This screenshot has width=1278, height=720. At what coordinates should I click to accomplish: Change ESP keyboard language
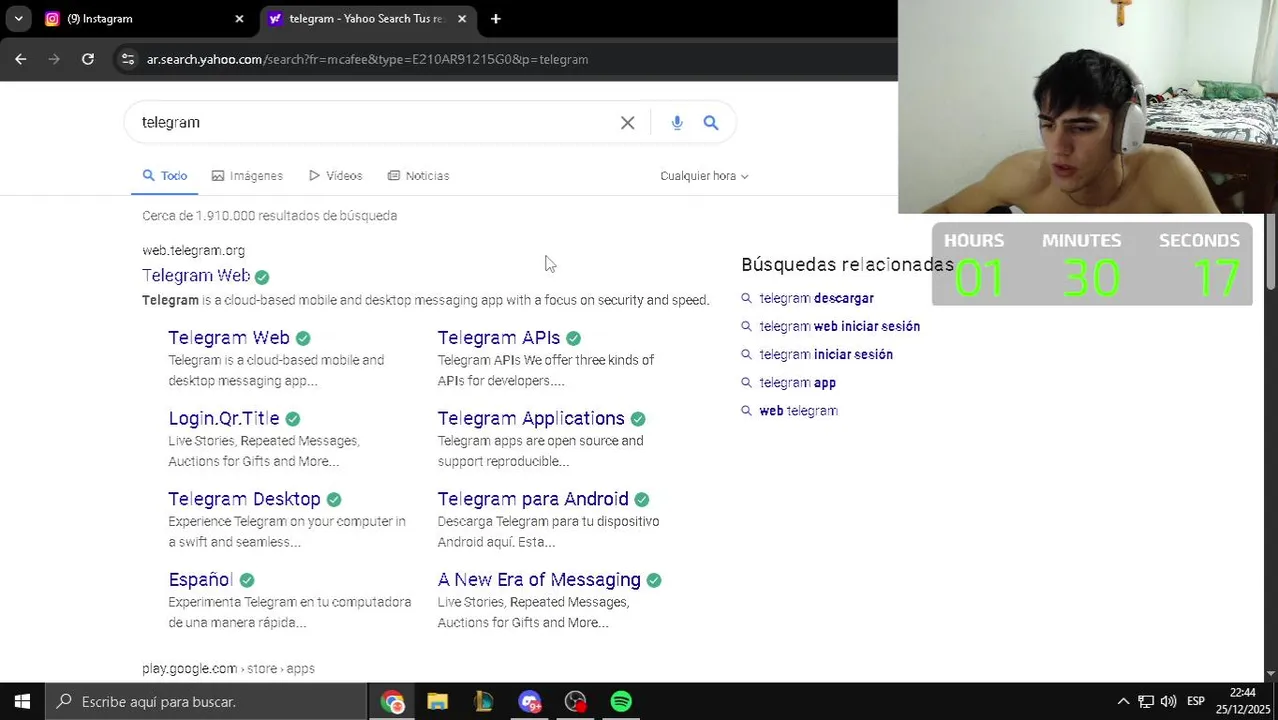tap(1196, 701)
